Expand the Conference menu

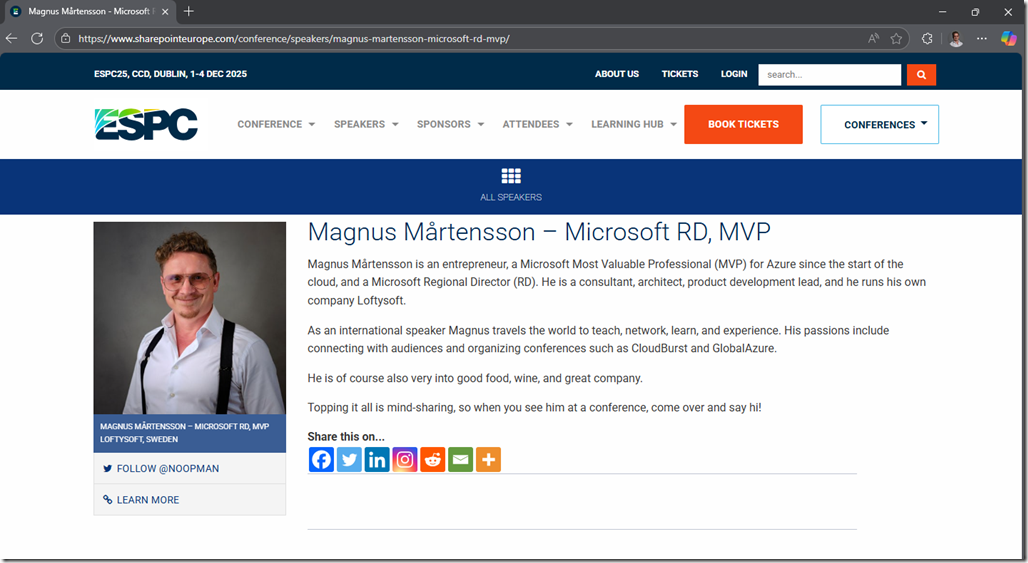click(276, 124)
